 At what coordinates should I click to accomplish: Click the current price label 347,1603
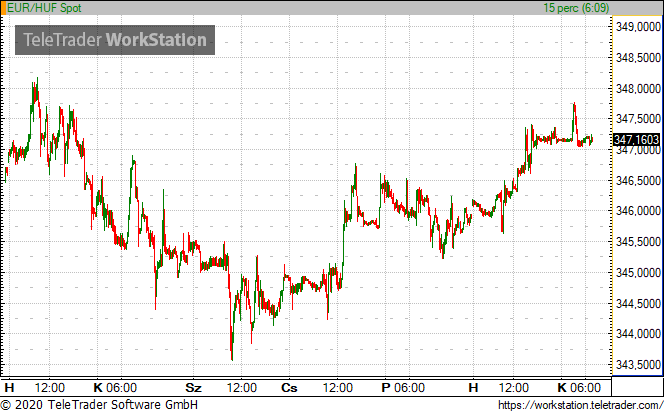coord(636,139)
